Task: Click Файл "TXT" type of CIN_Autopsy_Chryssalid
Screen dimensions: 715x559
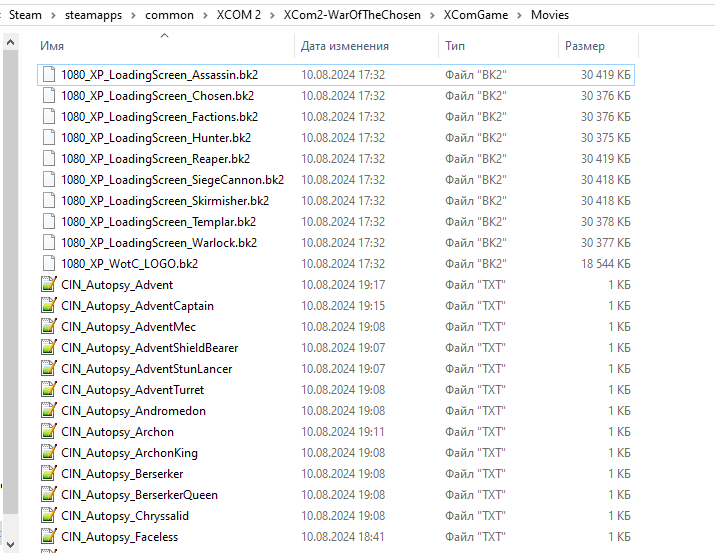Action: point(475,515)
